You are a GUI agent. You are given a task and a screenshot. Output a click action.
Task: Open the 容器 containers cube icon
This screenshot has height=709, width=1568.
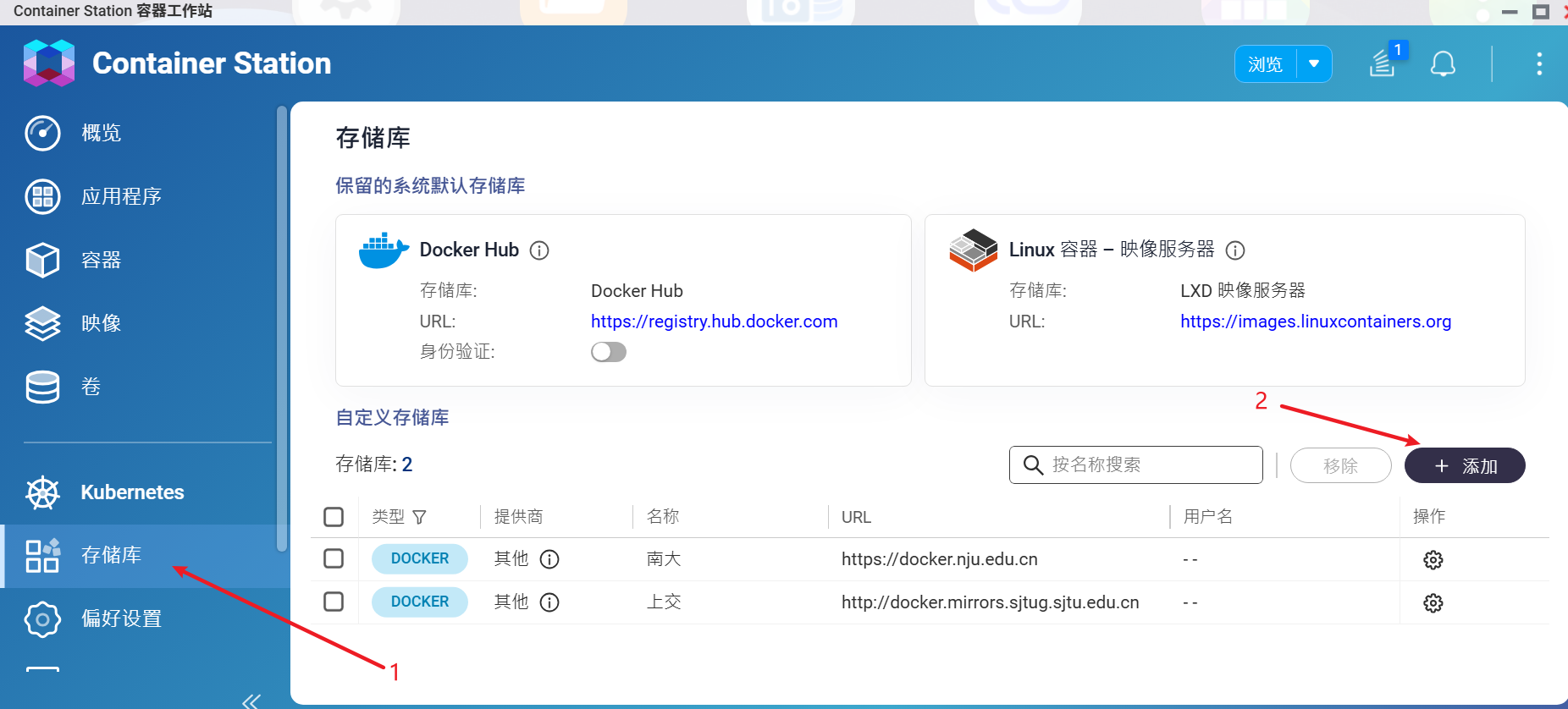coord(42,260)
